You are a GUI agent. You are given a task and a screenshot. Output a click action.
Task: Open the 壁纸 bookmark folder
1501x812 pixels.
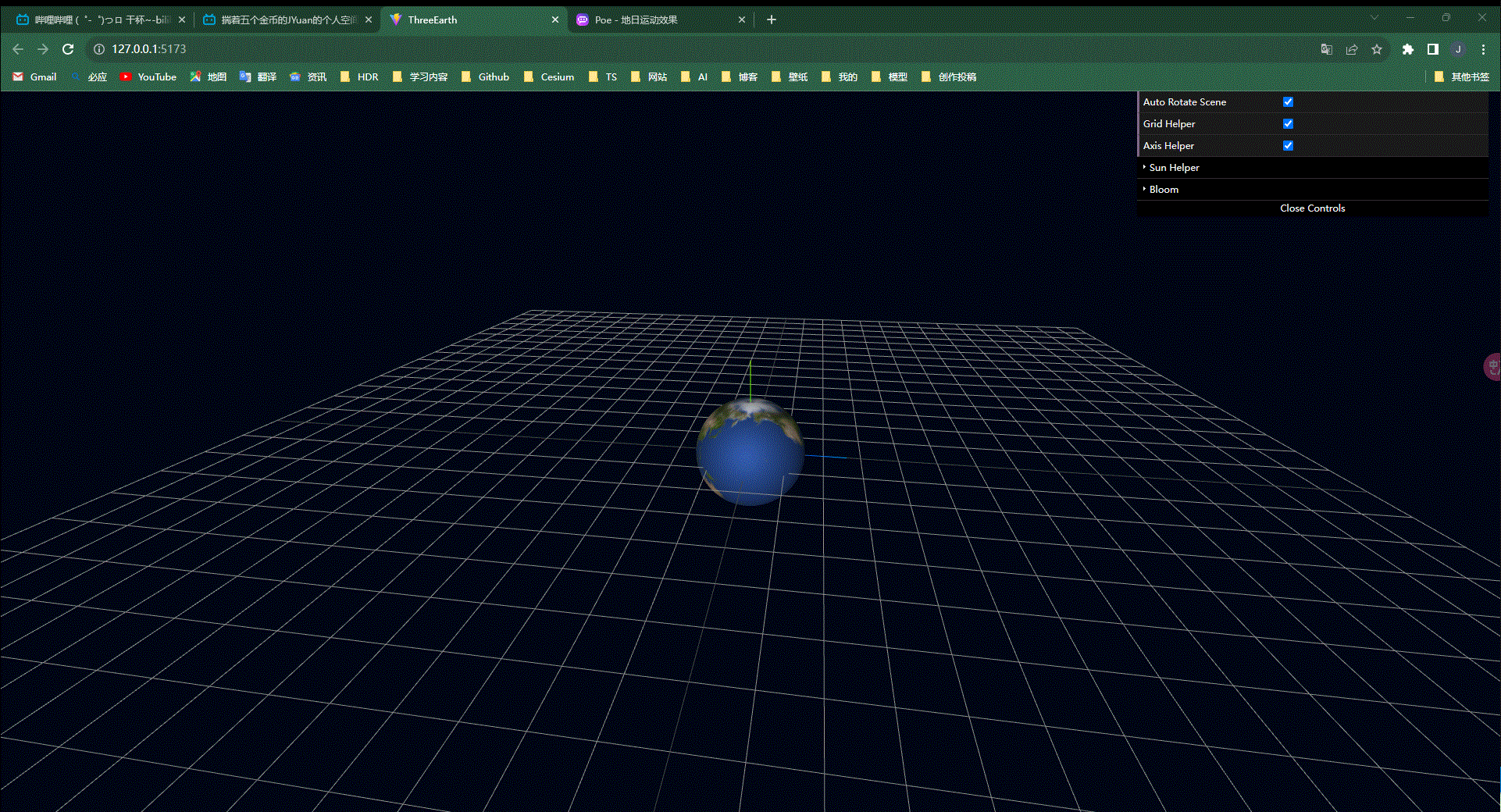pyautogui.click(x=790, y=77)
